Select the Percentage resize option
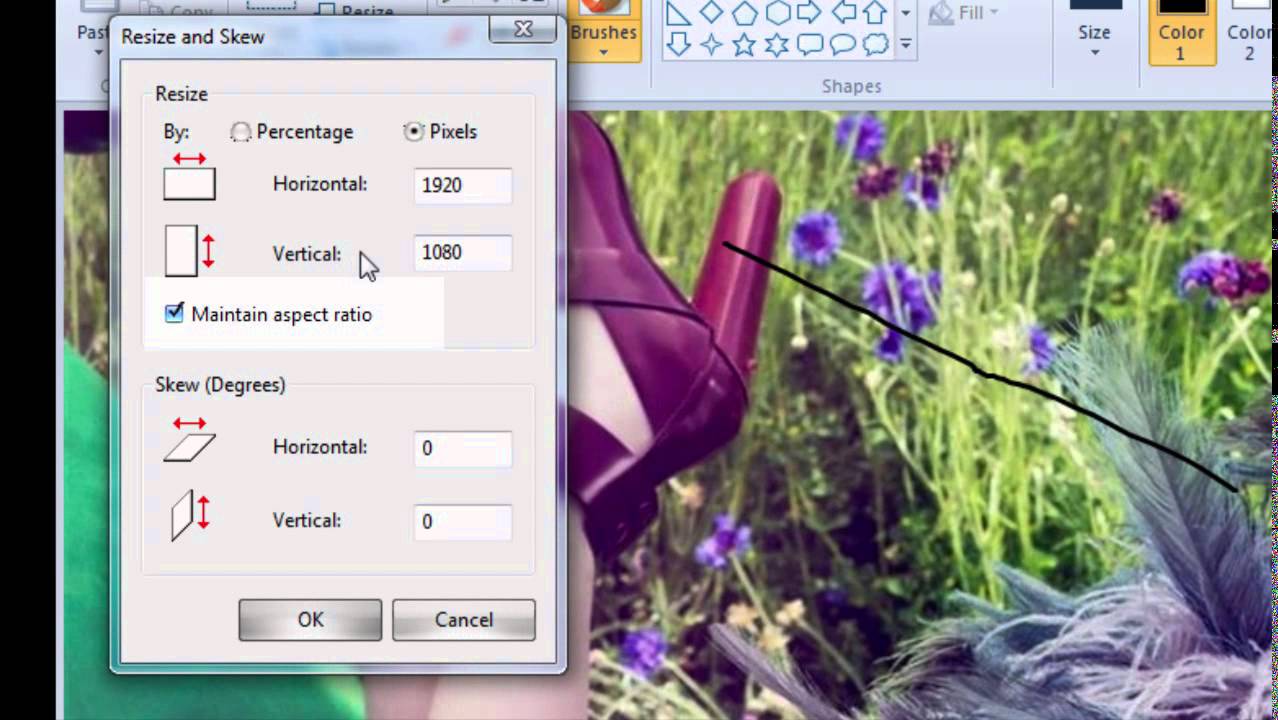Image resolution: width=1278 pixels, height=720 pixels. tap(240, 131)
